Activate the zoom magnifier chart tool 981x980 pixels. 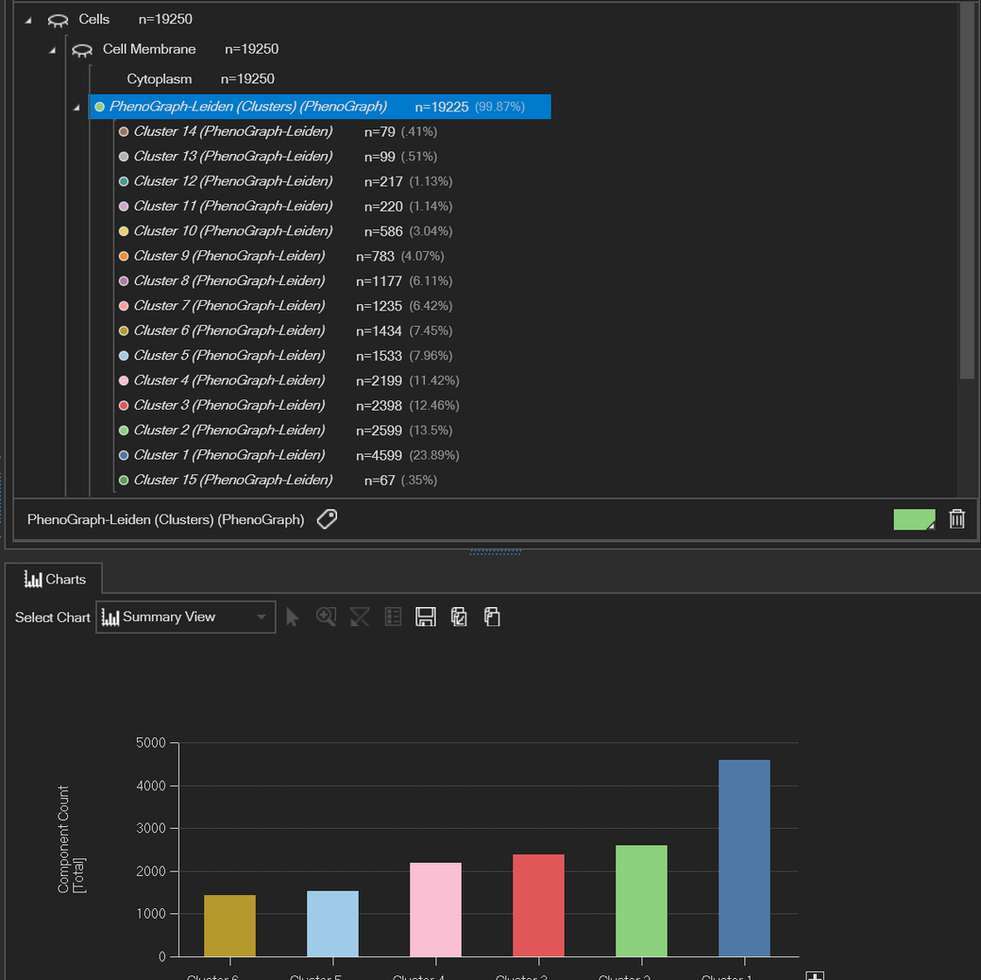pyautogui.click(x=326, y=617)
